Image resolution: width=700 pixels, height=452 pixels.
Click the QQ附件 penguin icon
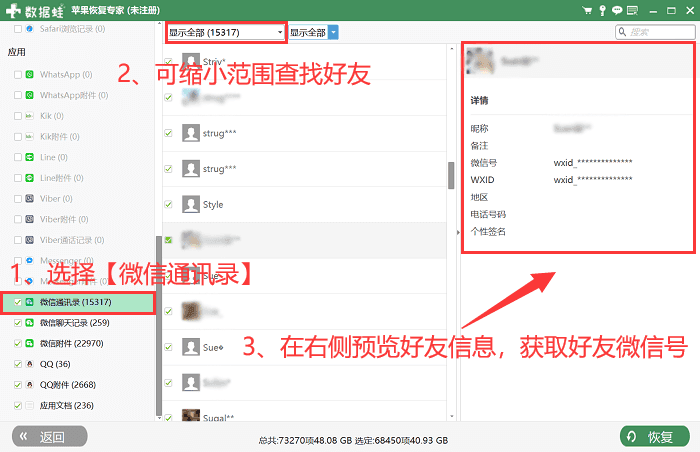tap(29, 385)
